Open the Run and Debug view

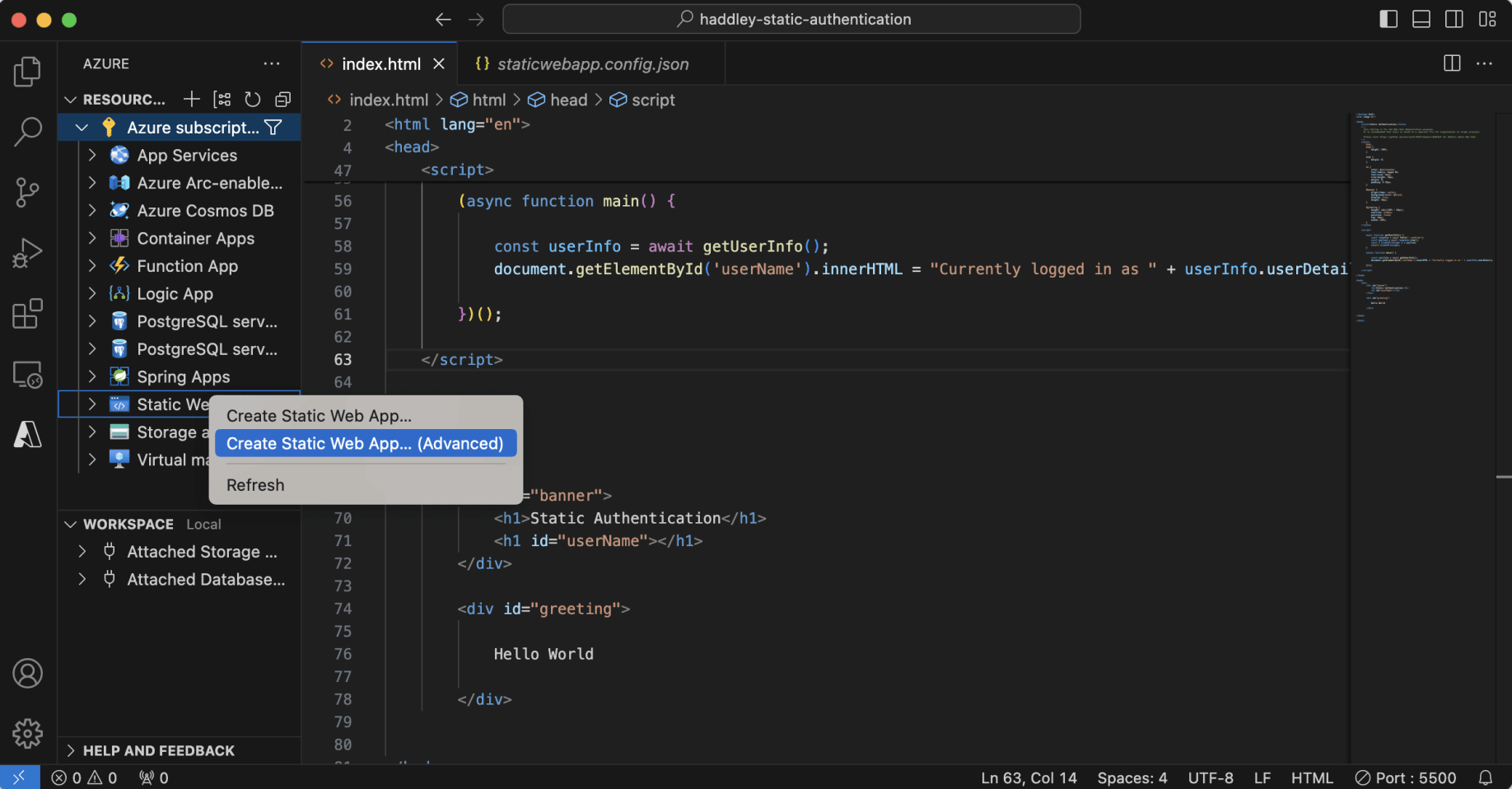tap(27, 253)
